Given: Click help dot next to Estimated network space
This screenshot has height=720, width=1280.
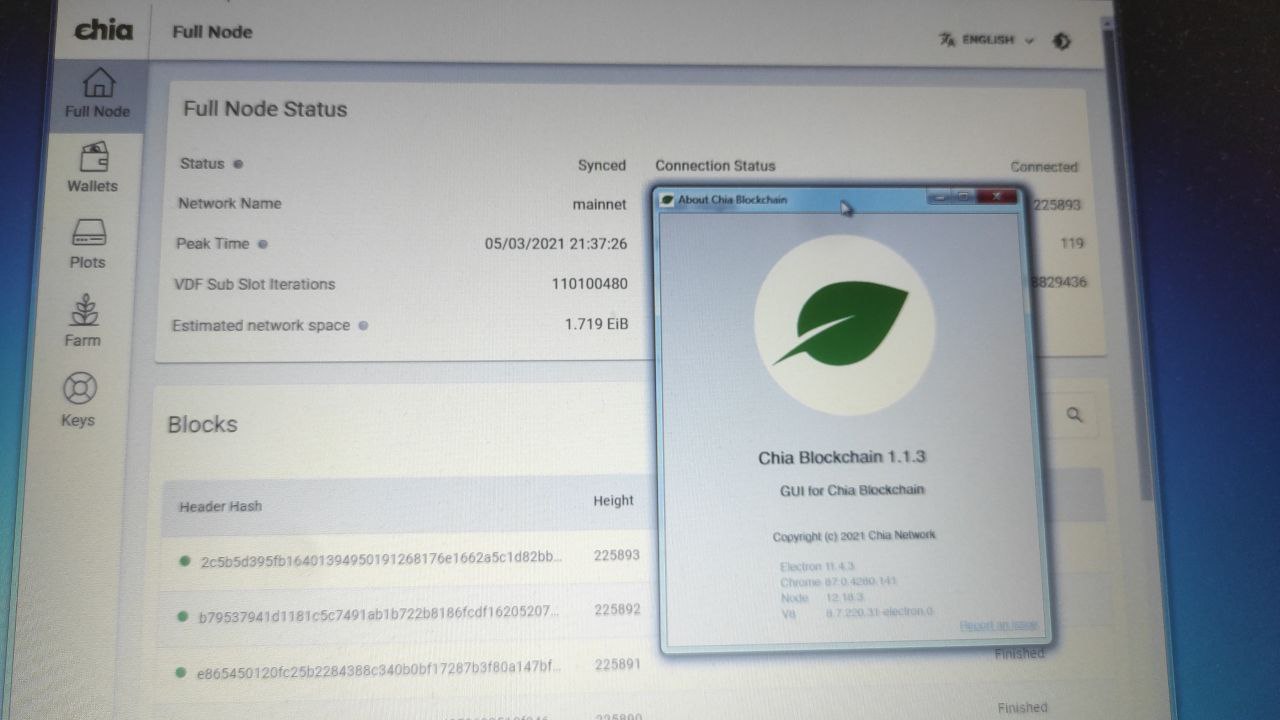Looking at the screenshot, I should tap(363, 325).
